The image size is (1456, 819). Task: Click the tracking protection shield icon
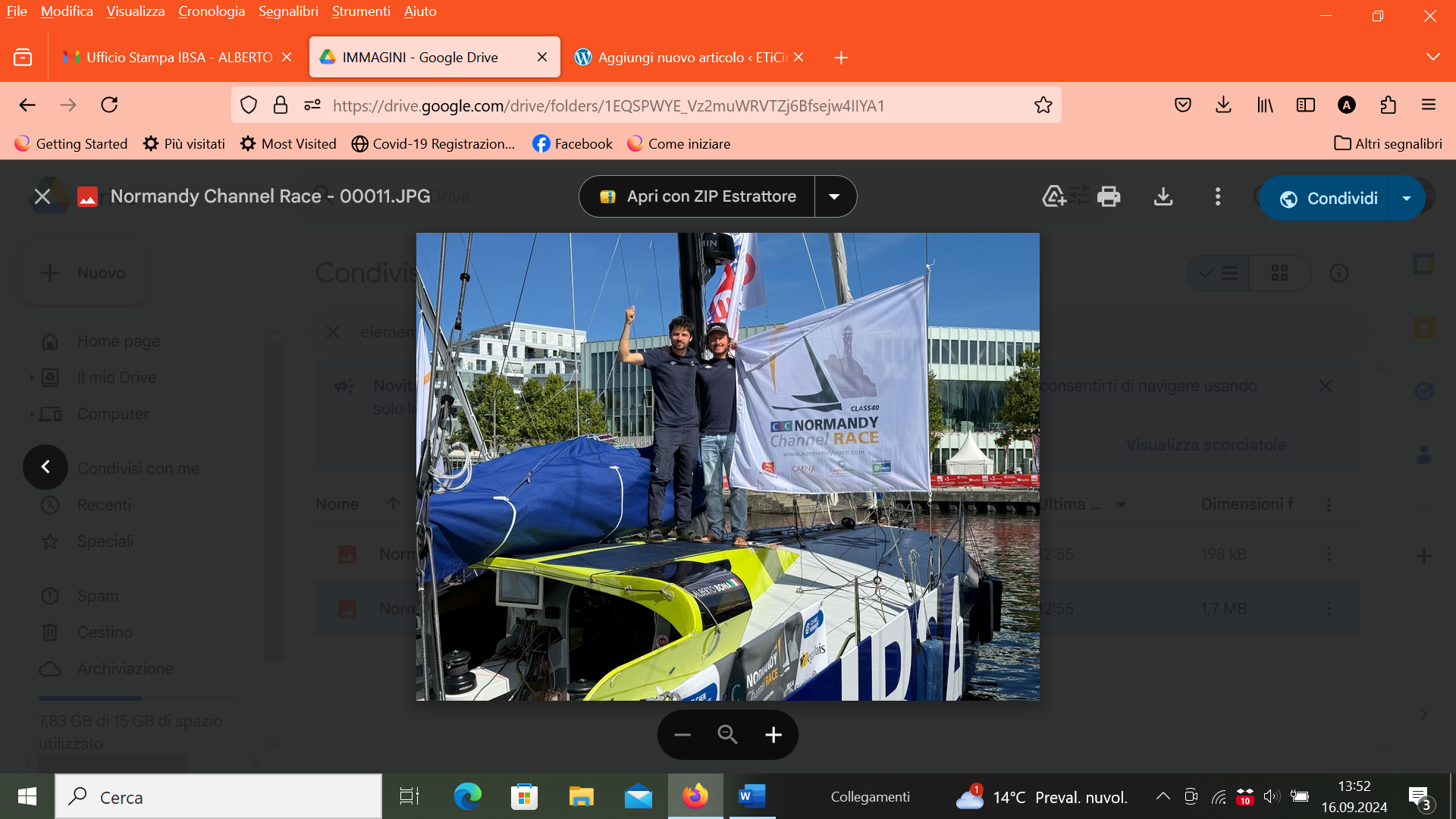(x=249, y=105)
